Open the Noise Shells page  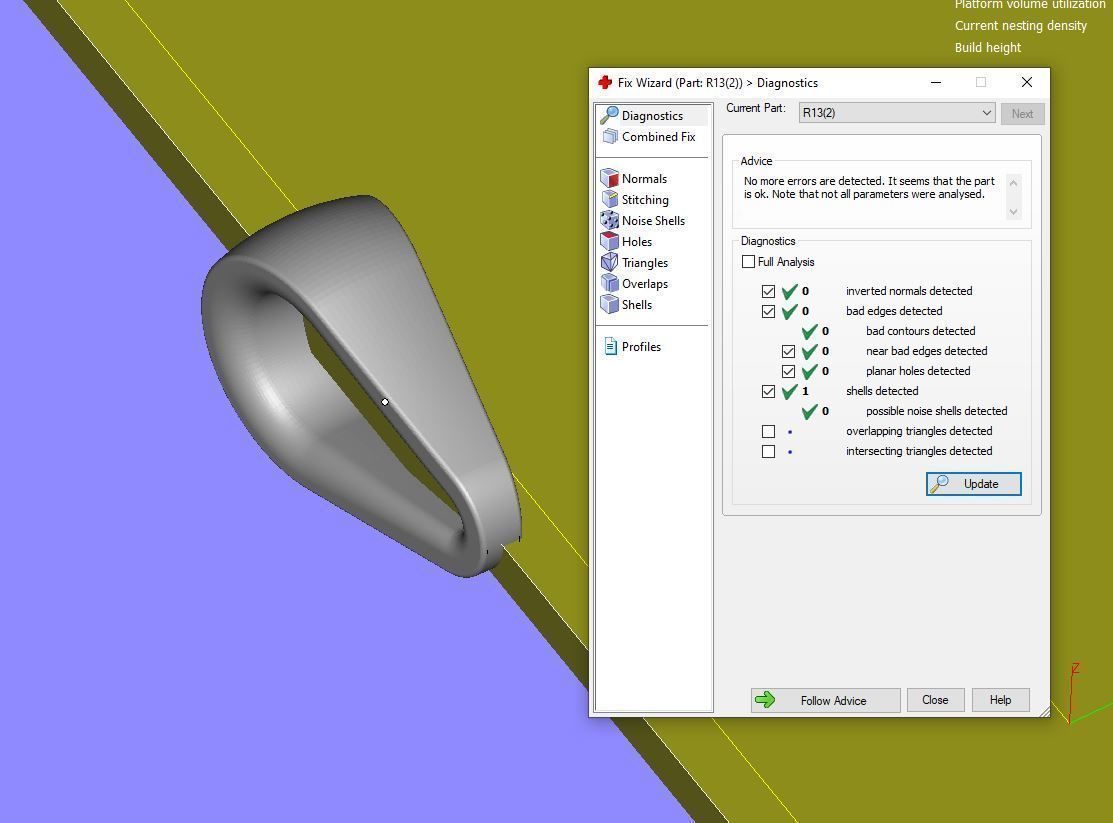[x=653, y=221]
